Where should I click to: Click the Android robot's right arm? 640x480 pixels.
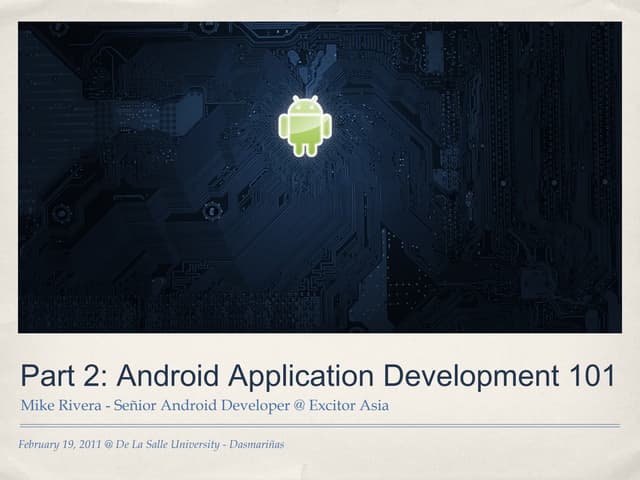tap(326, 126)
